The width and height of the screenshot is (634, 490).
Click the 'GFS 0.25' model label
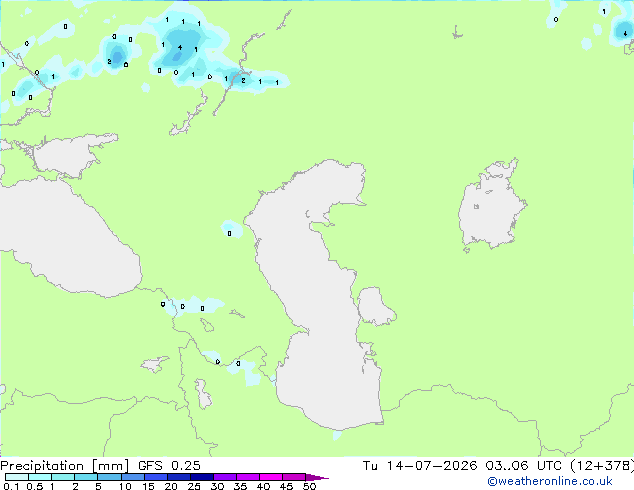169,466
